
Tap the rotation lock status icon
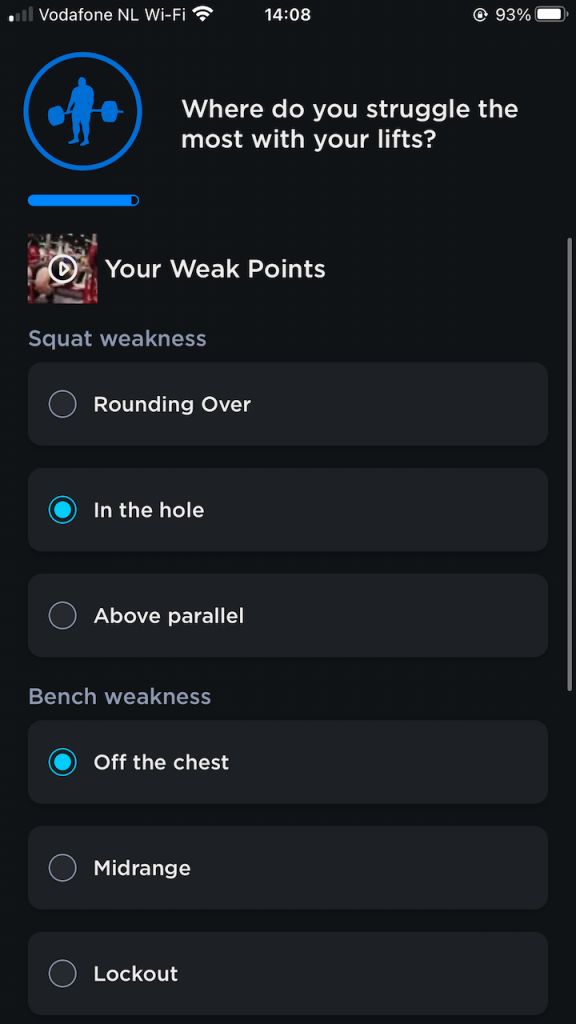(480, 14)
